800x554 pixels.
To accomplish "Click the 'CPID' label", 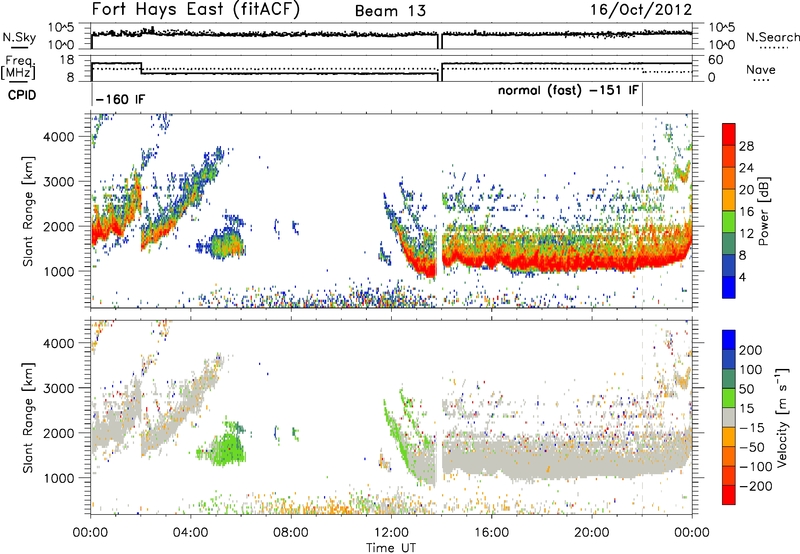I will click(22, 95).
